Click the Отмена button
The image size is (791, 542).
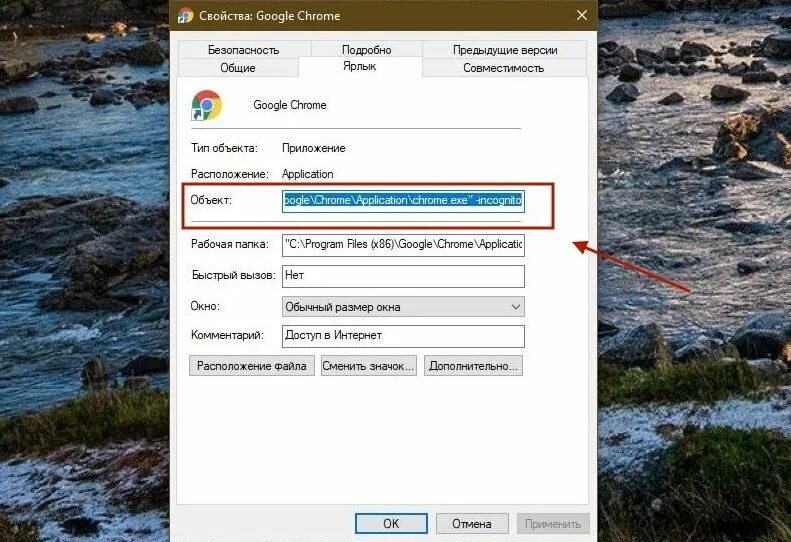tap(472, 524)
